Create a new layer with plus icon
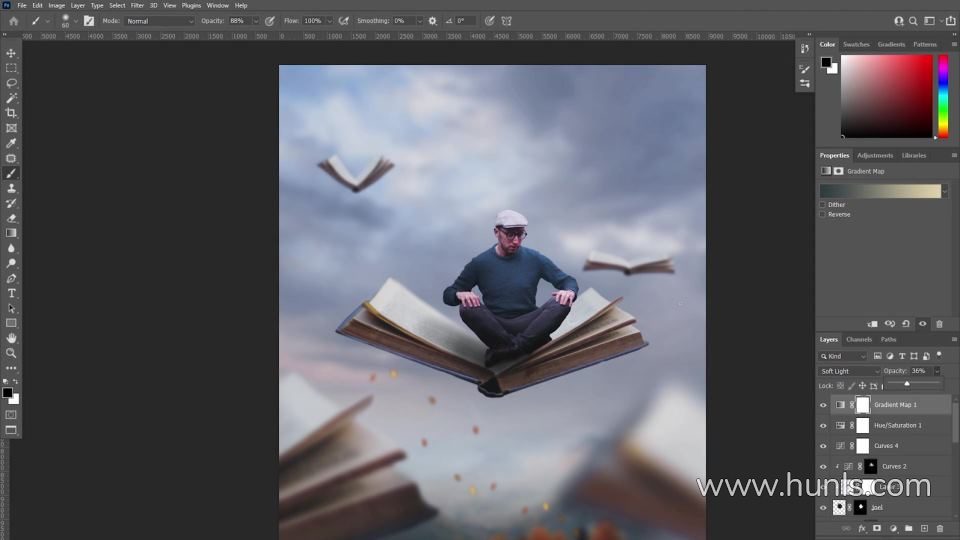 pos(924,528)
